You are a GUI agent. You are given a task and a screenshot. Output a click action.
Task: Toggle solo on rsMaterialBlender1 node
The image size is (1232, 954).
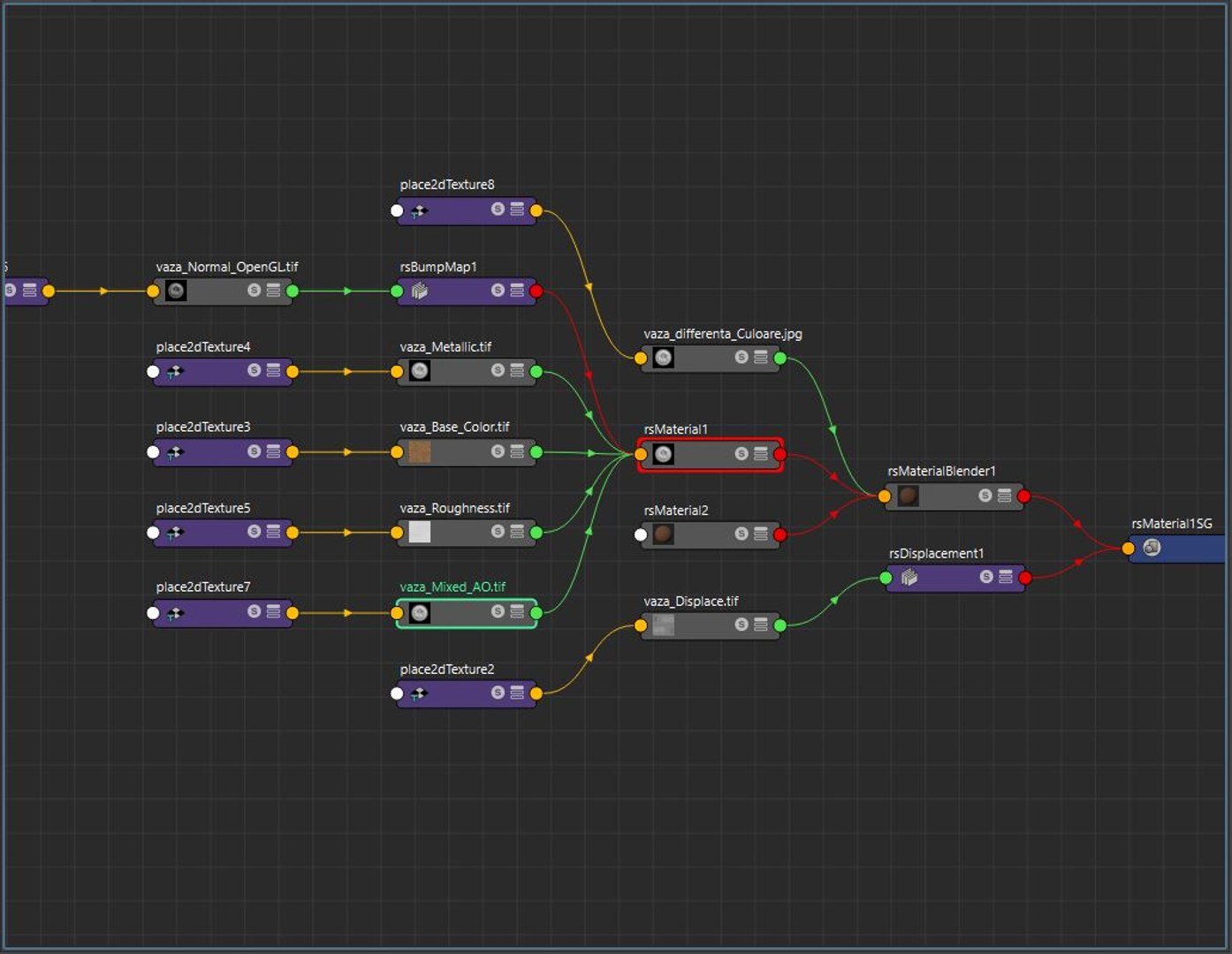(985, 496)
